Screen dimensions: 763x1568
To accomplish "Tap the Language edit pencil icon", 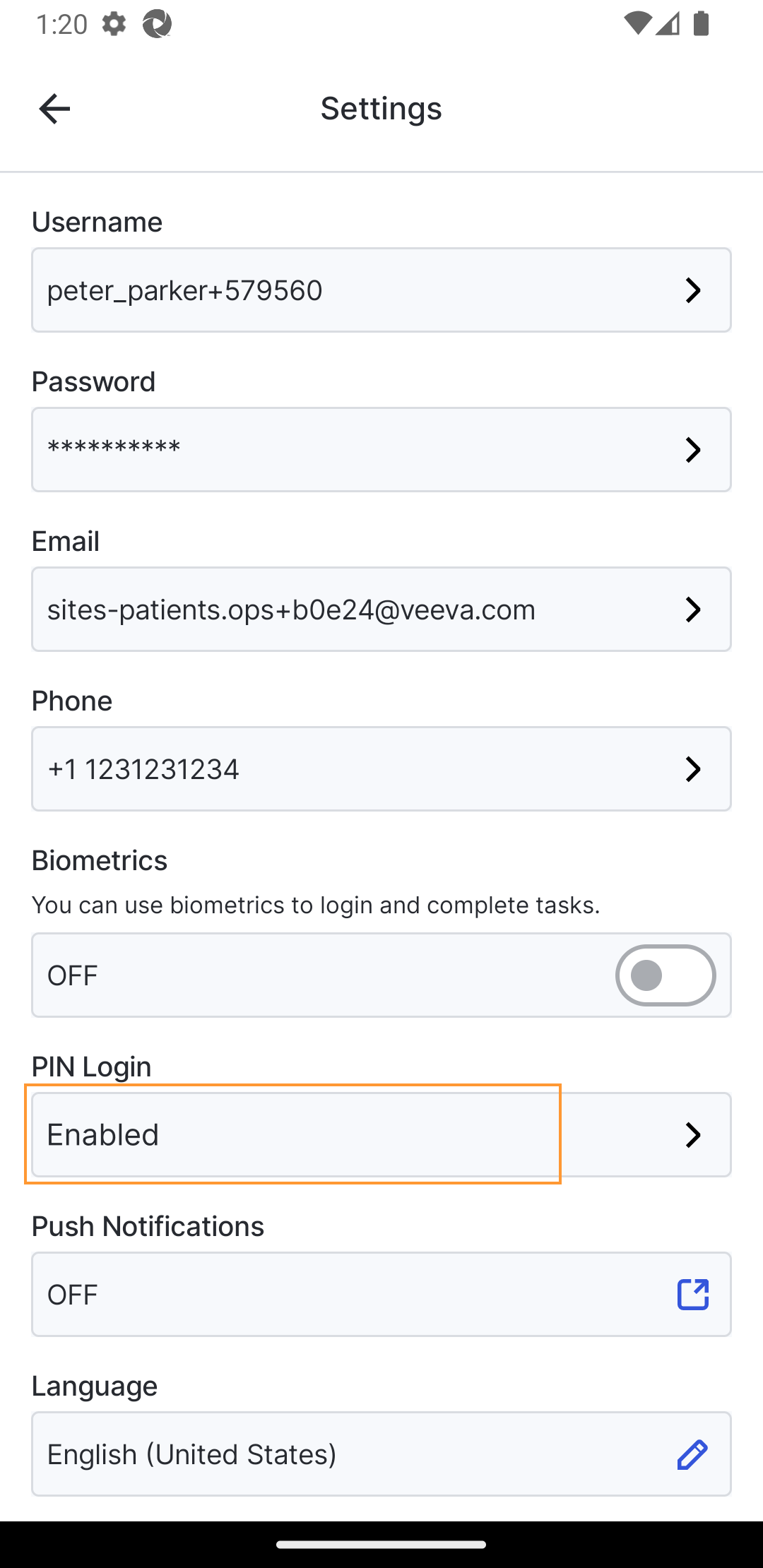I will (x=692, y=1454).
